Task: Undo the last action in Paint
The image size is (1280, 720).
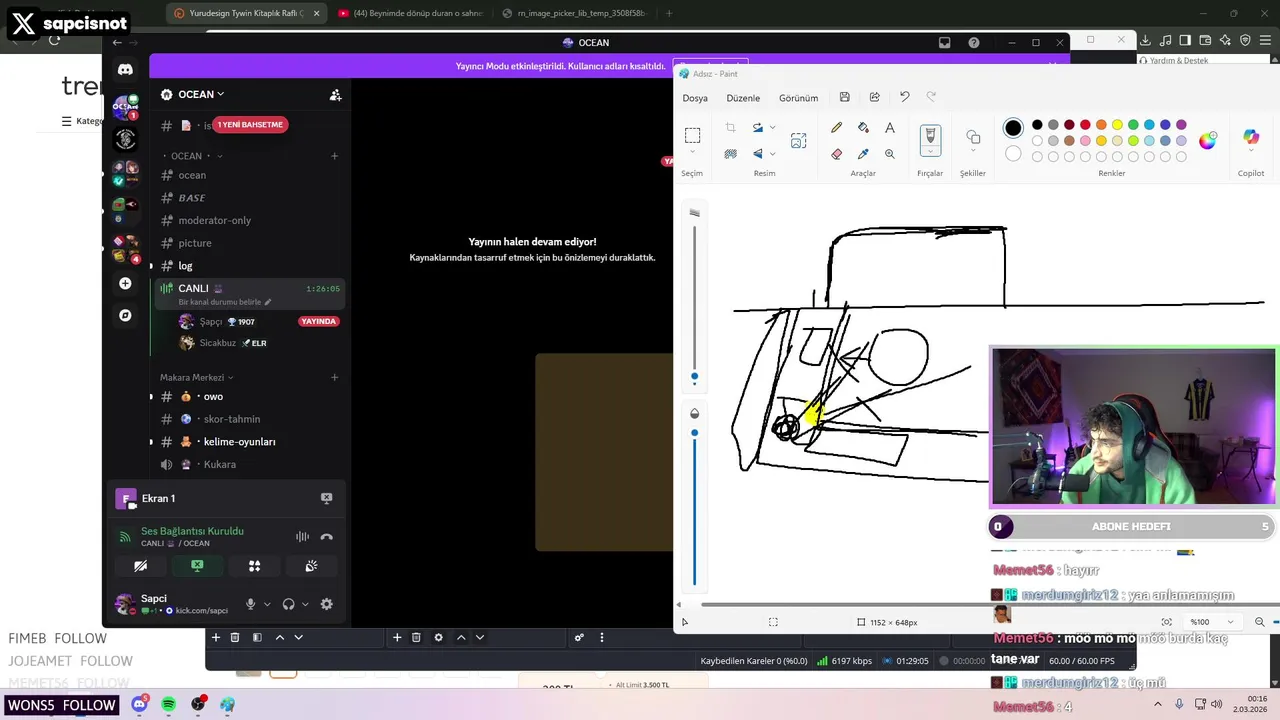Action: tap(904, 97)
